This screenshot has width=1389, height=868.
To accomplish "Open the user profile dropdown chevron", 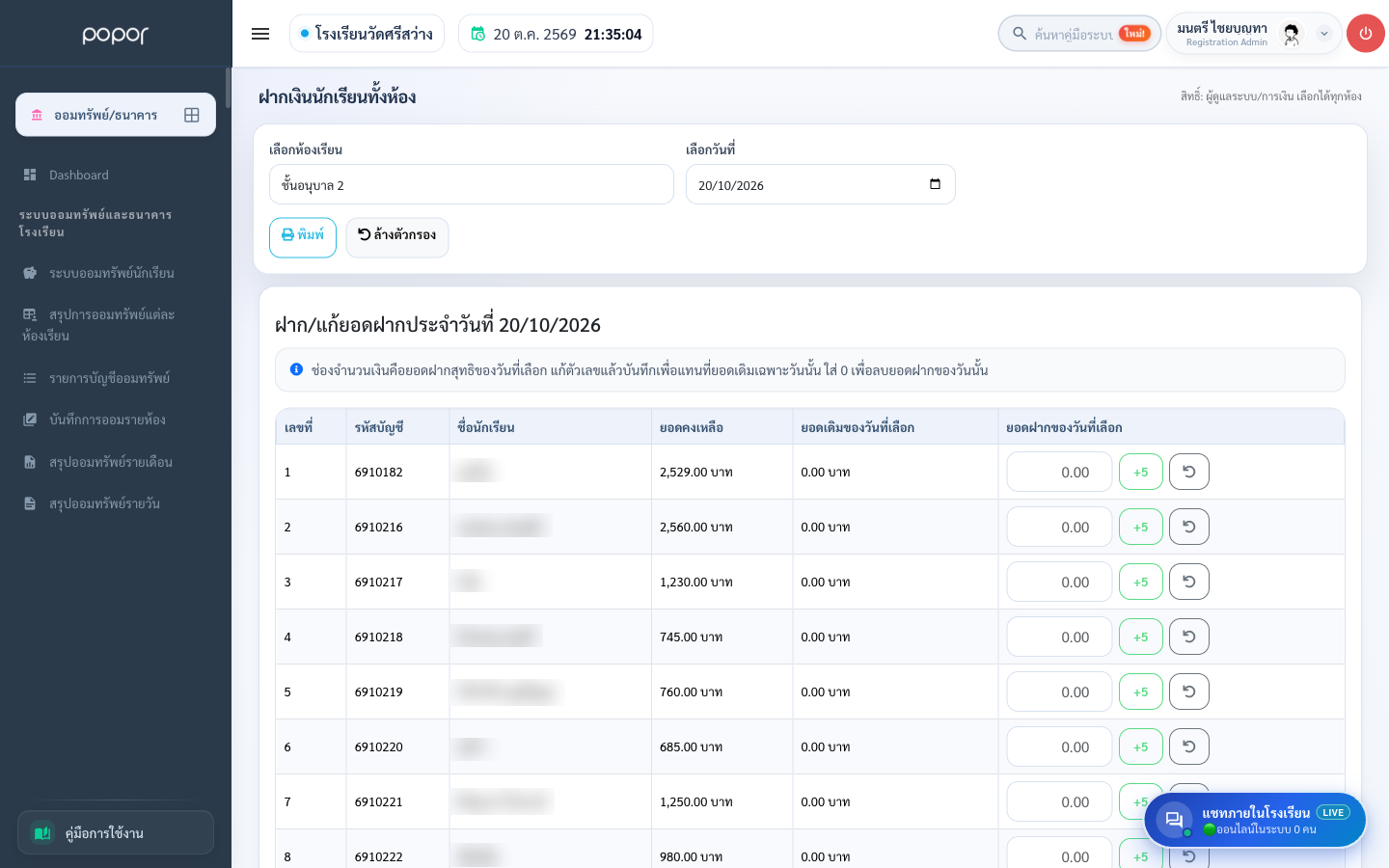I will (1324, 34).
